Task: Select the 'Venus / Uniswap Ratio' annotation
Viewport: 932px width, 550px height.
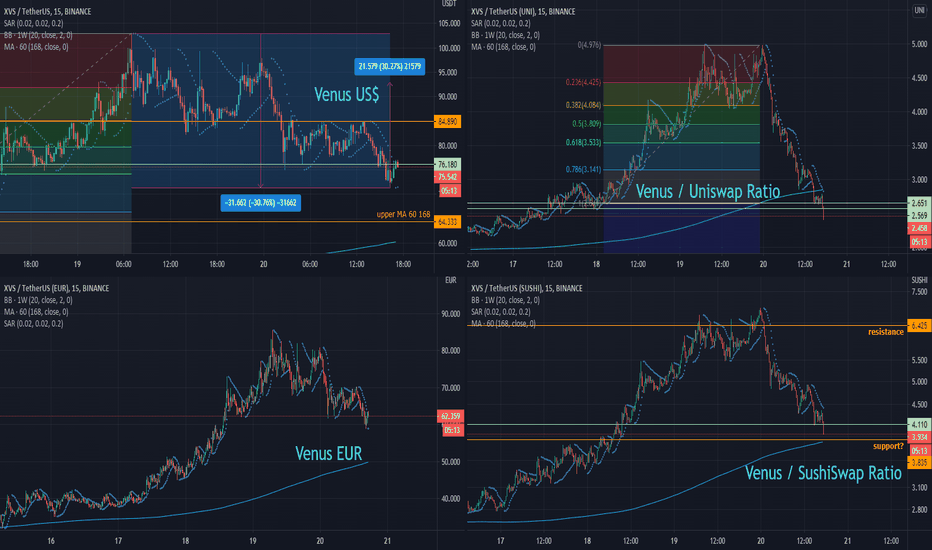Action: [707, 191]
